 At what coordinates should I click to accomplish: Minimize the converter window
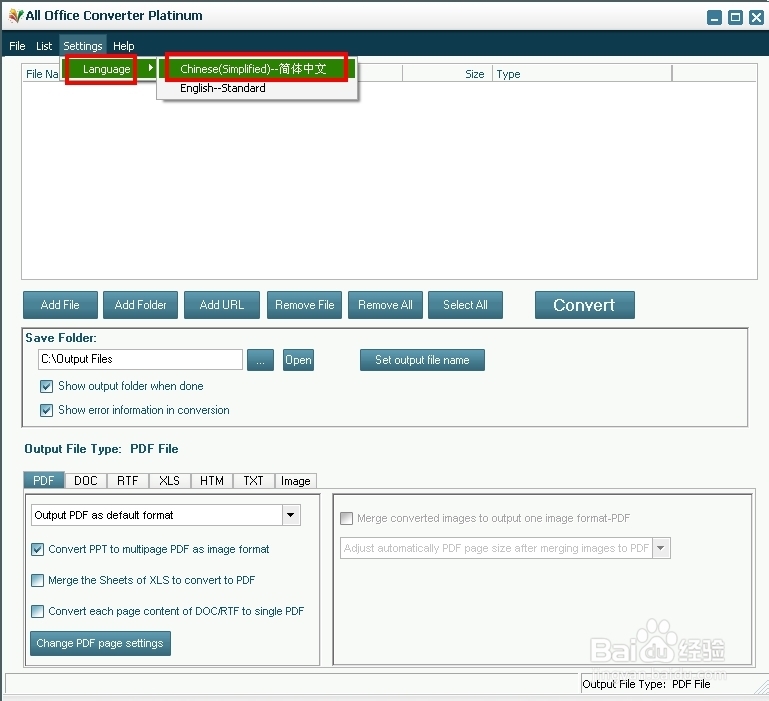pyautogui.click(x=715, y=18)
